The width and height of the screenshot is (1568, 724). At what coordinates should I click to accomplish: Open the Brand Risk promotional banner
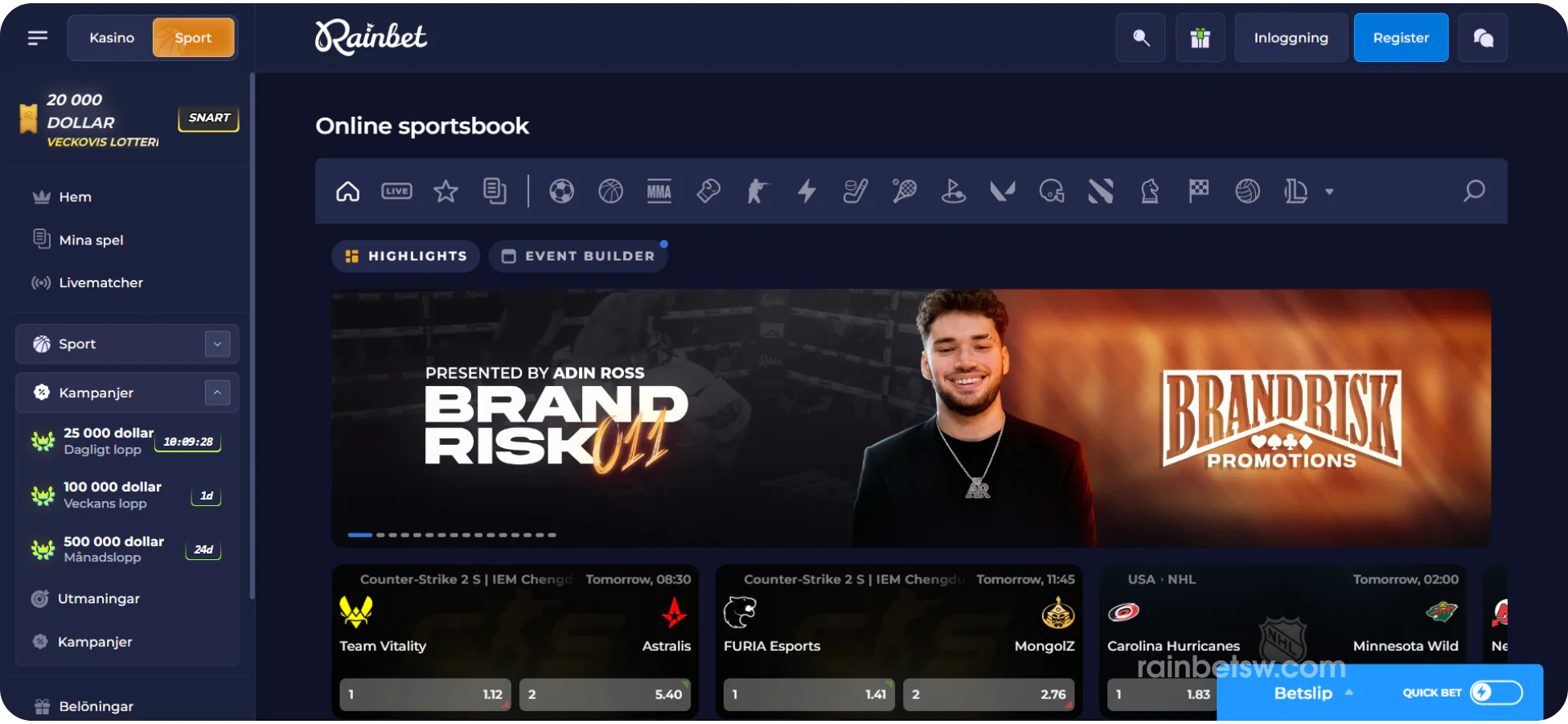[911, 418]
